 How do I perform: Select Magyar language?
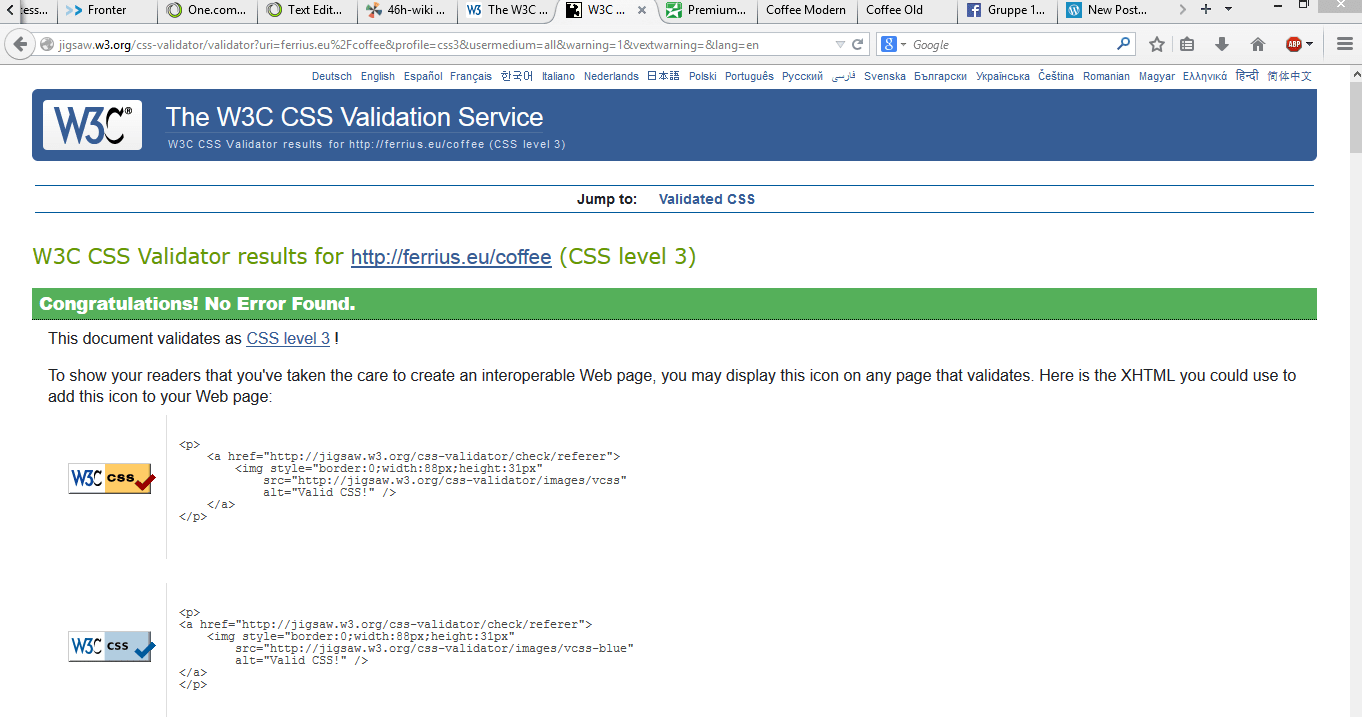(1157, 76)
